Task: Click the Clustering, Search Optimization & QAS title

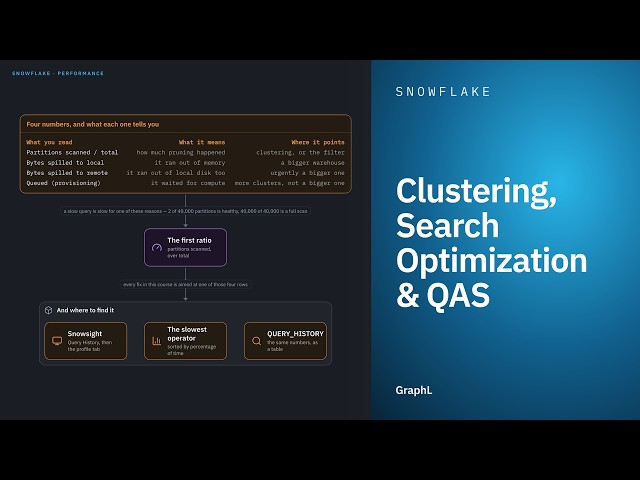Action: click(491, 242)
